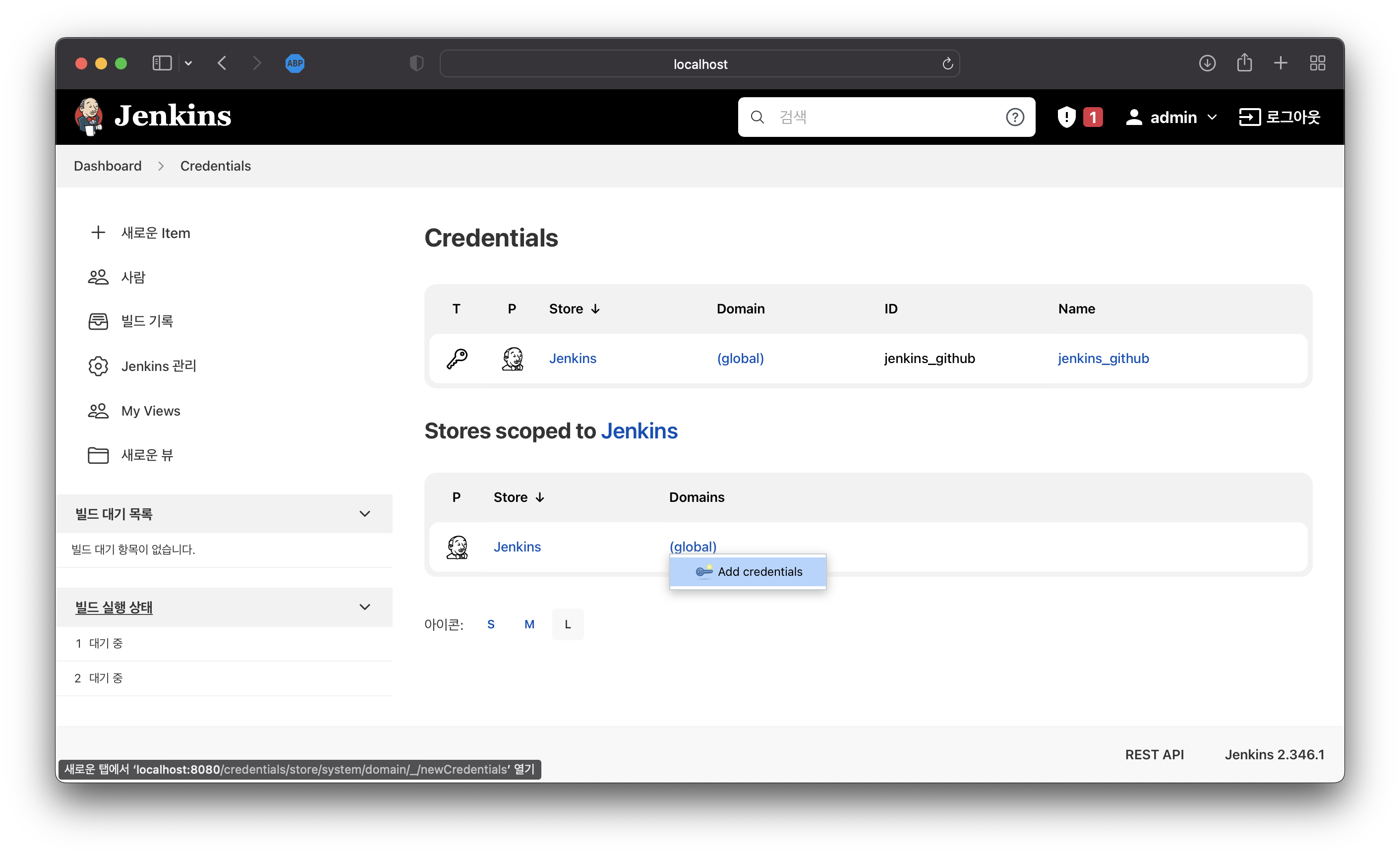Open the admin user dropdown
This screenshot has width=1400, height=856.
click(1212, 117)
